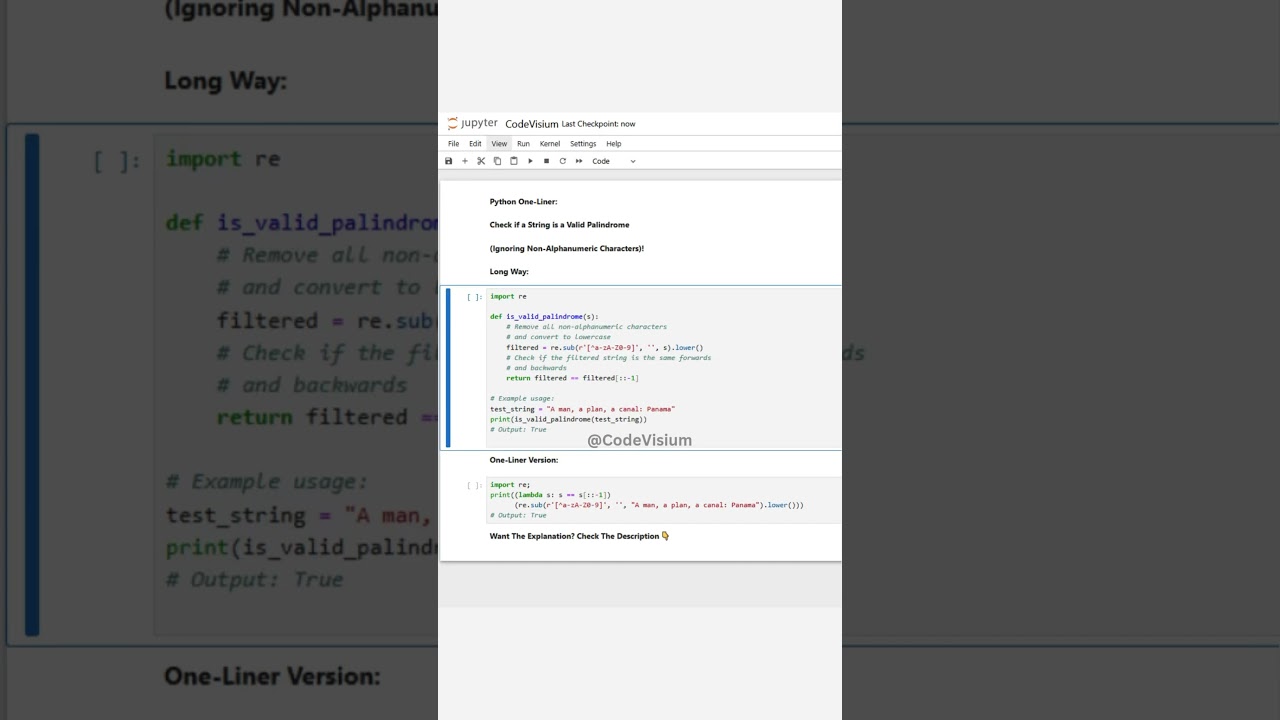
Task: Copy the selected cell
Action: tap(497, 161)
